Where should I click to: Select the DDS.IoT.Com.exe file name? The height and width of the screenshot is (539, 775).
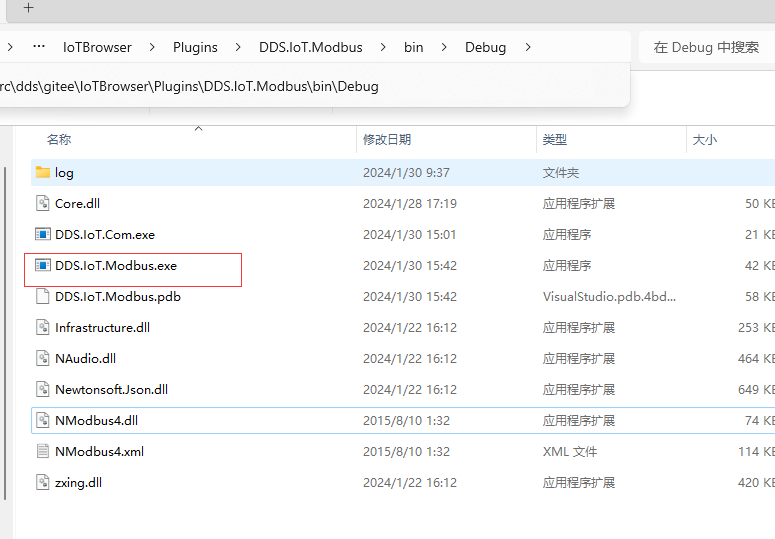click(x=105, y=235)
